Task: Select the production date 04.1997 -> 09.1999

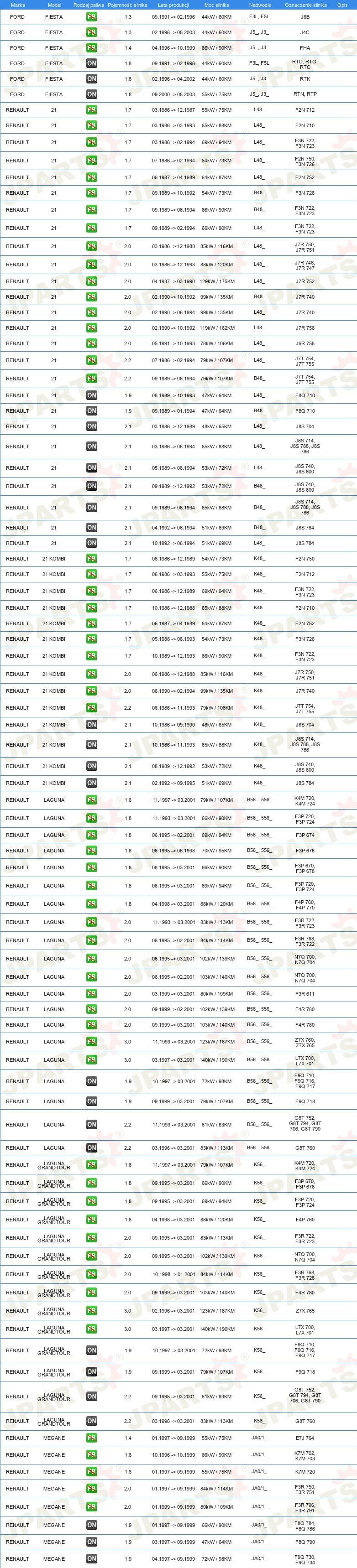Action: point(173,1559)
